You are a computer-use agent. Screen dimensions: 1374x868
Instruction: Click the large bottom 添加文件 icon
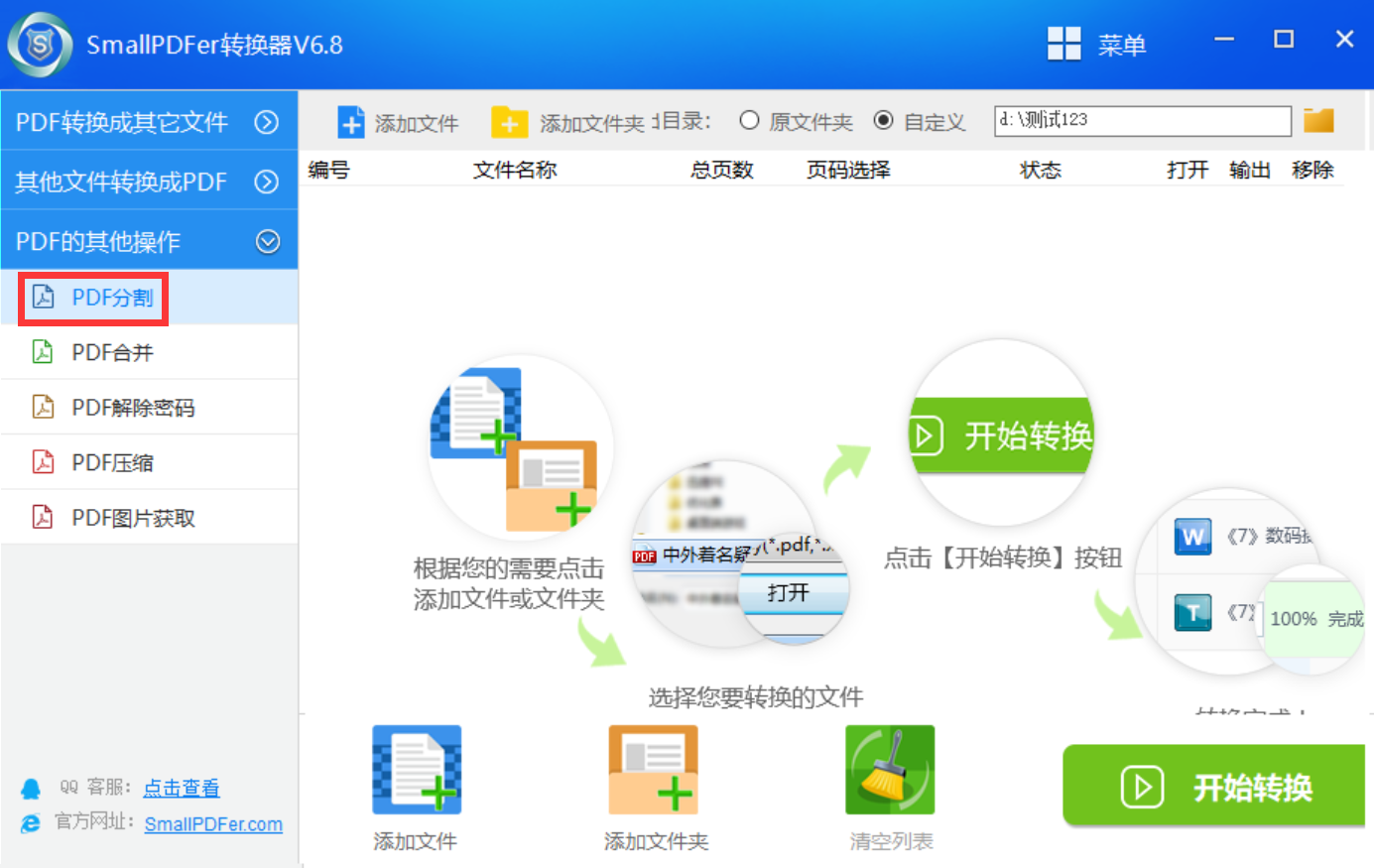[x=417, y=770]
